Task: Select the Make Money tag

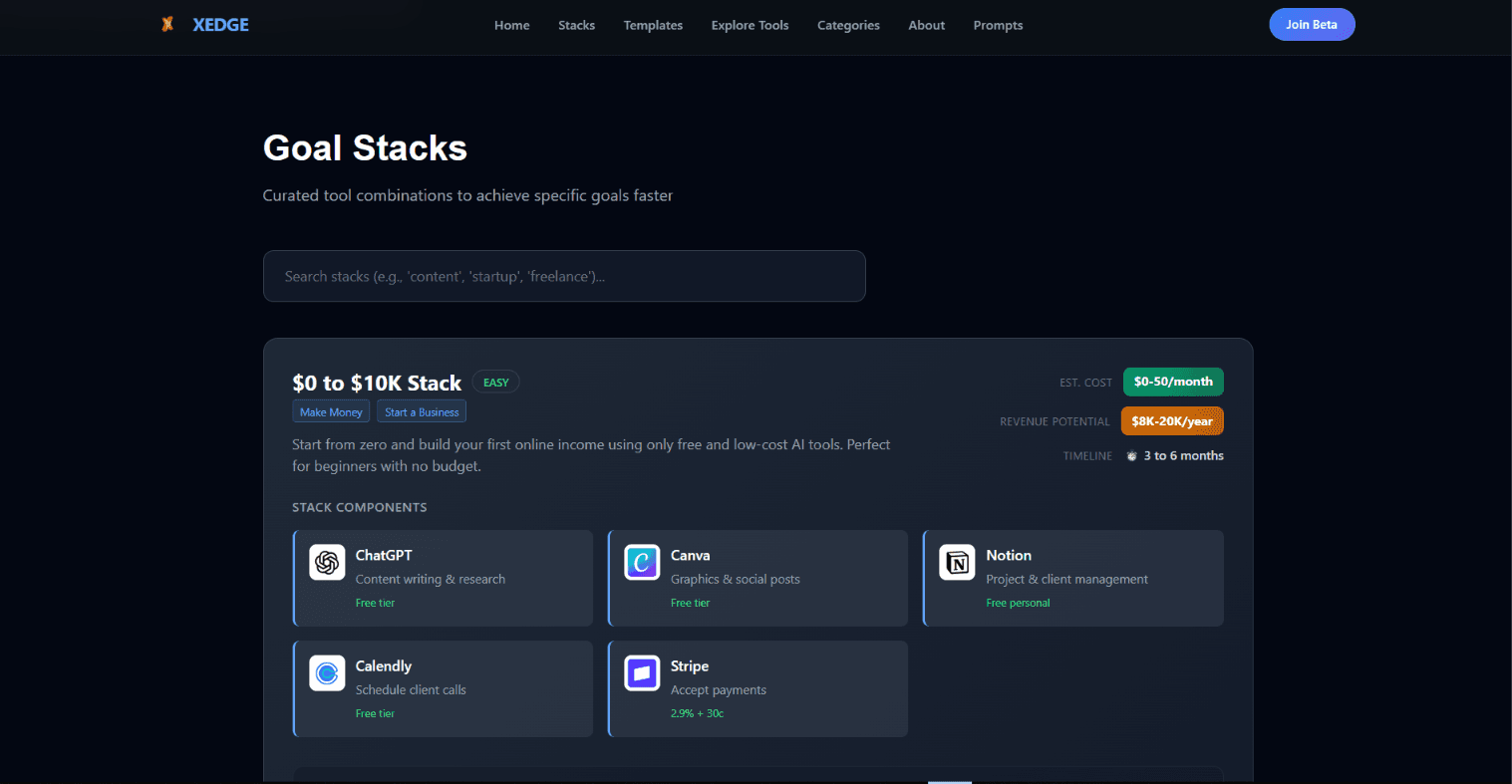Action: tap(331, 411)
